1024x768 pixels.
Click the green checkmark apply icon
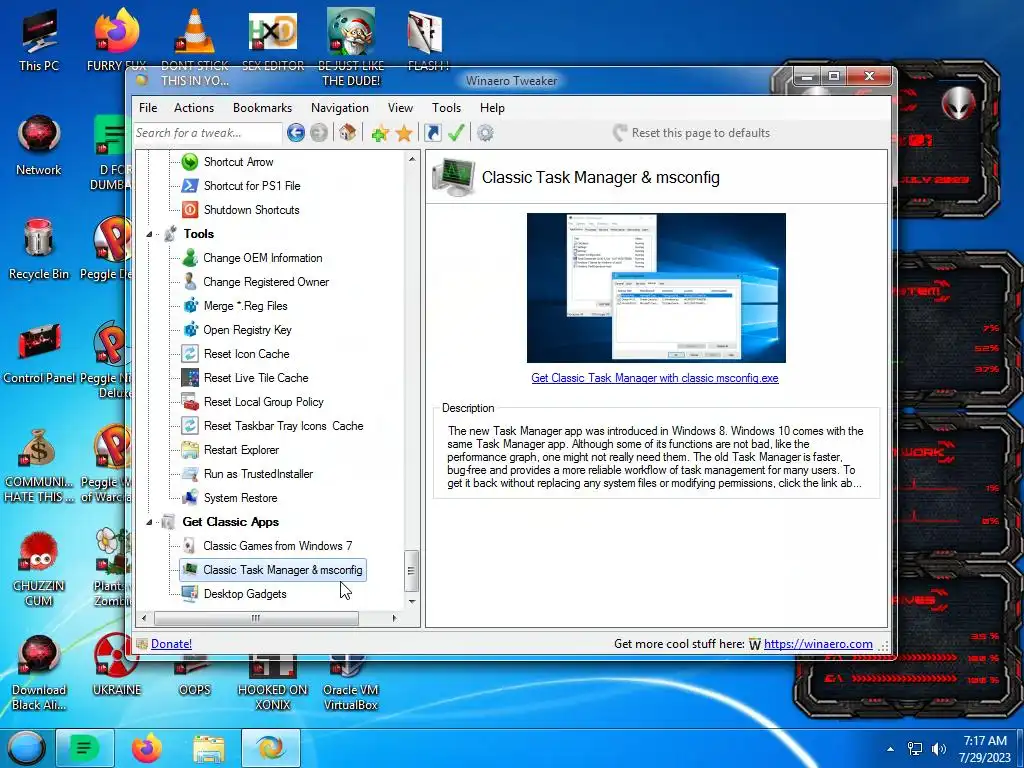click(456, 133)
